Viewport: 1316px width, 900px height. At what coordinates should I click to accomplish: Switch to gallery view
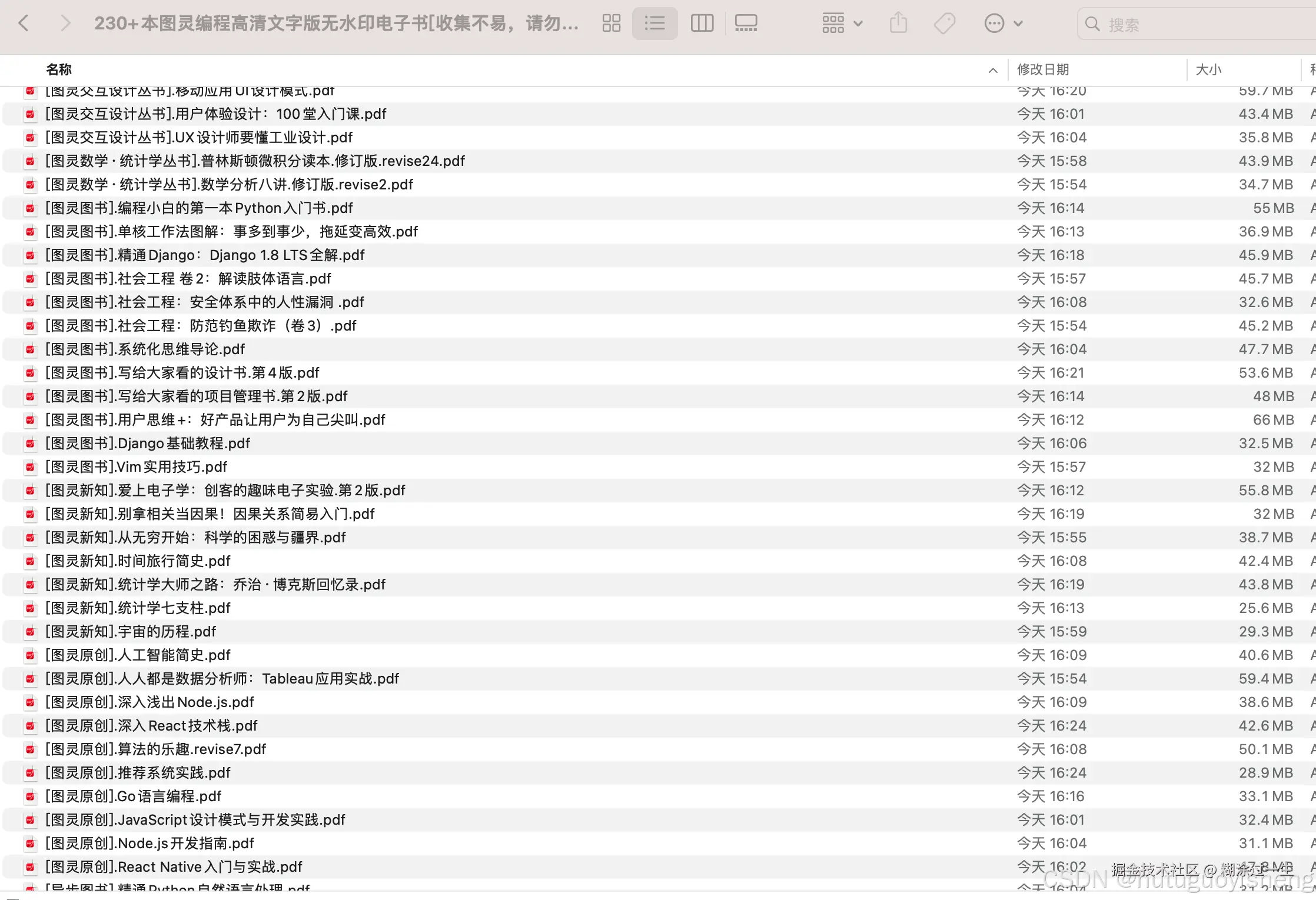click(x=746, y=24)
